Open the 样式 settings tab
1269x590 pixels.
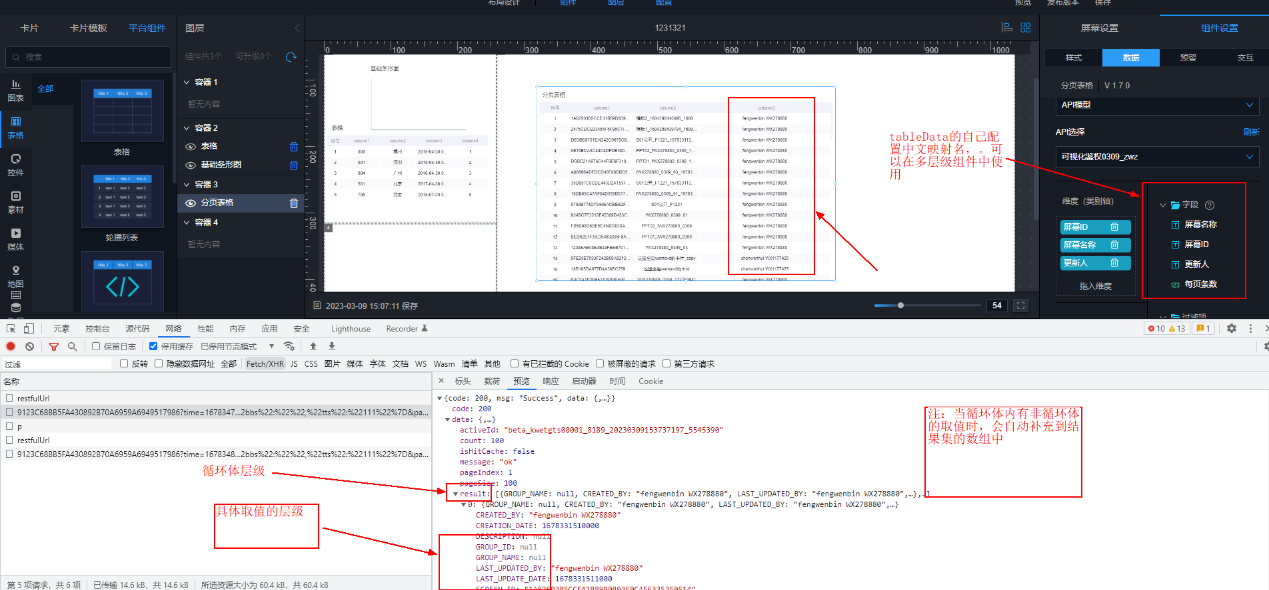(x=1074, y=57)
